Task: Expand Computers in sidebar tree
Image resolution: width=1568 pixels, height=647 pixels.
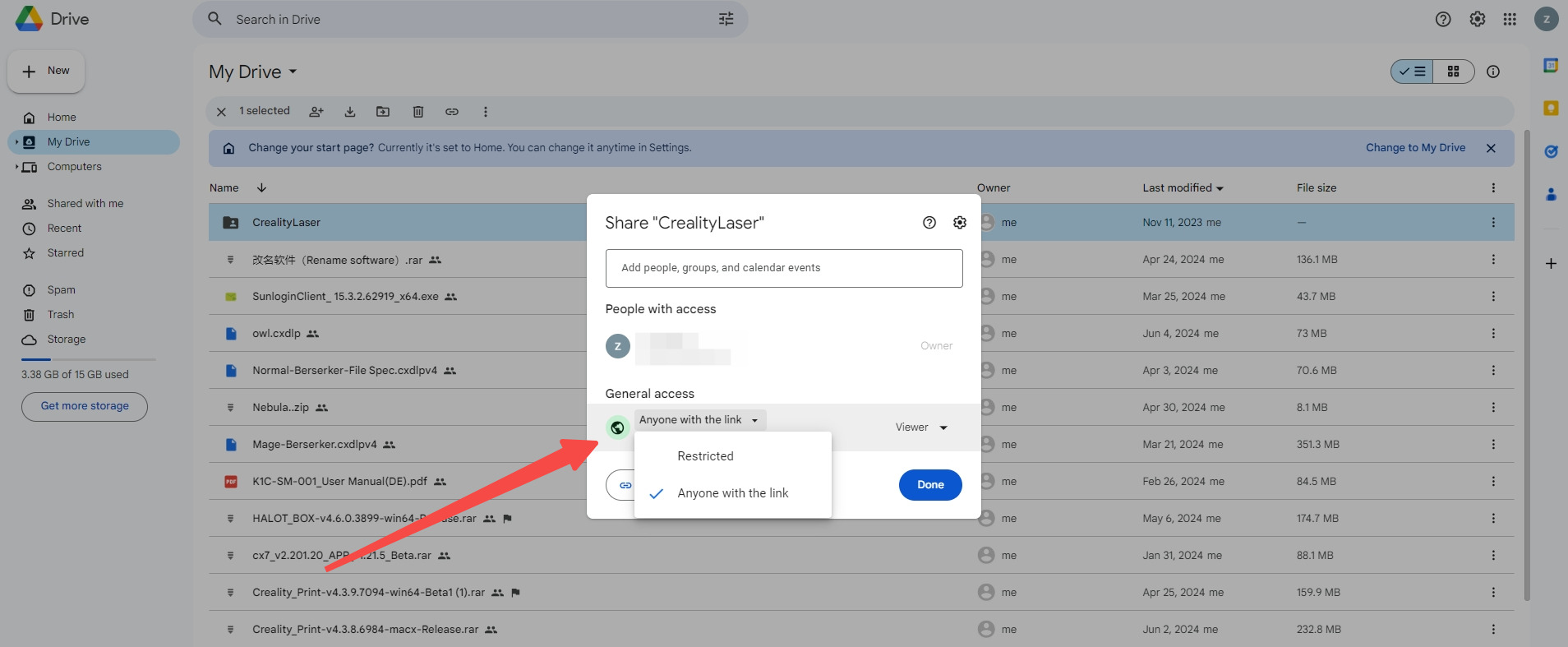Action: coord(16,167)
